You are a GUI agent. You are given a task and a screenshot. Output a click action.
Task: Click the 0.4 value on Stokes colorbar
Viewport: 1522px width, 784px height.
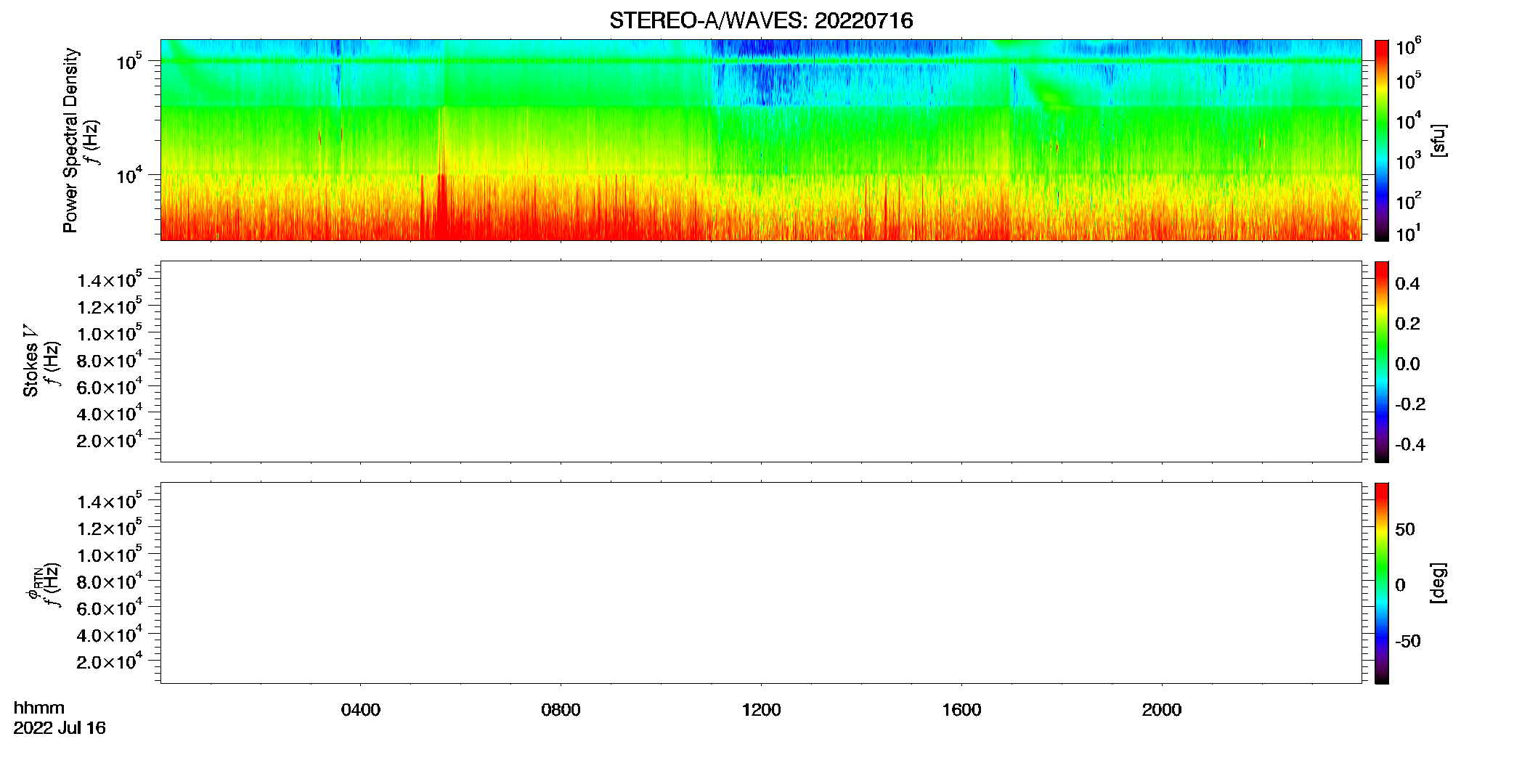click(1407, 284)
